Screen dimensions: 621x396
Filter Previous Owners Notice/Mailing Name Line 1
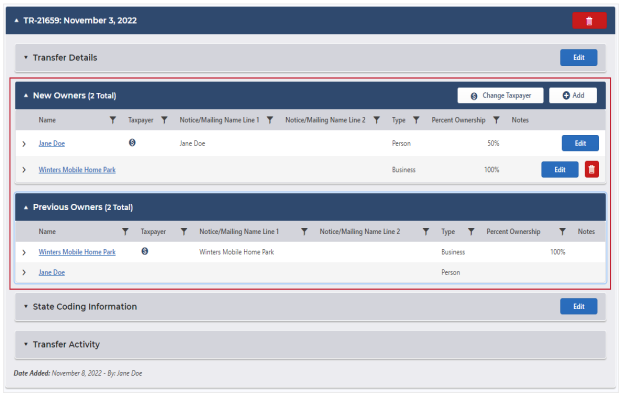pos(304,231)
